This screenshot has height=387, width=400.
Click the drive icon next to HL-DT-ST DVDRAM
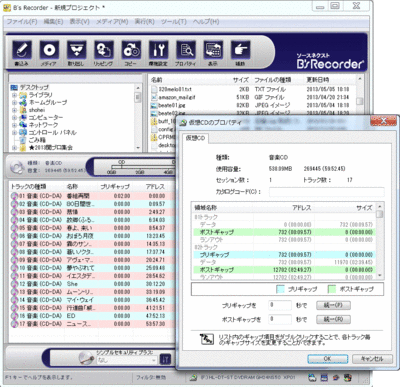pyautogui.click(x=193, y=378)
